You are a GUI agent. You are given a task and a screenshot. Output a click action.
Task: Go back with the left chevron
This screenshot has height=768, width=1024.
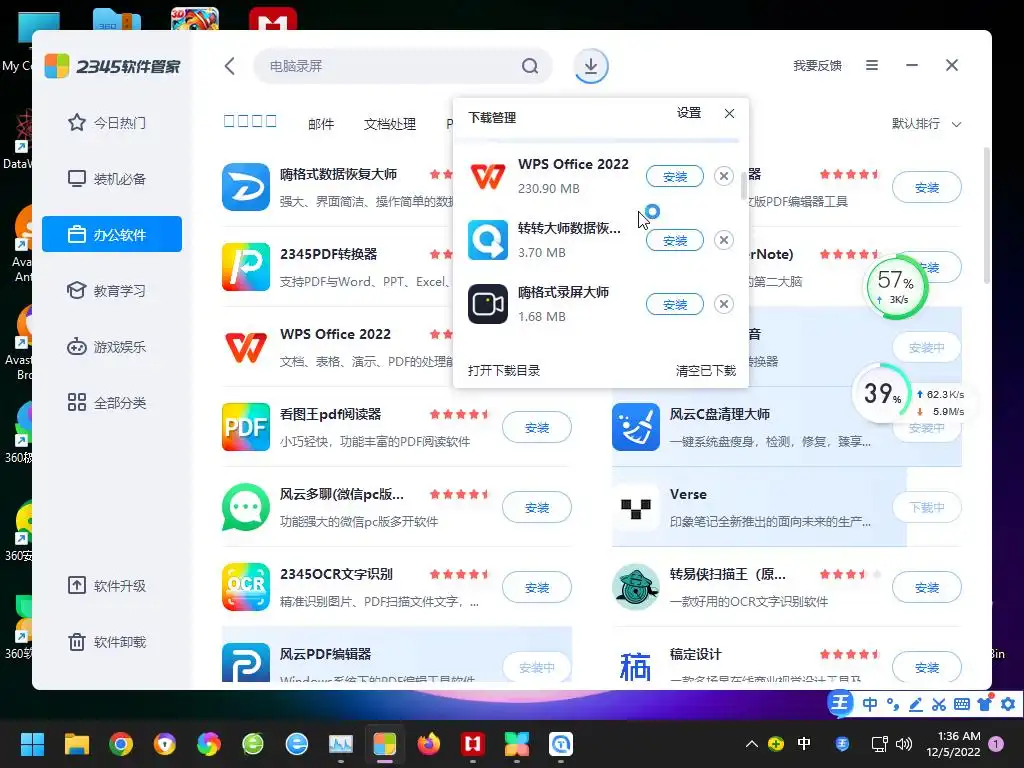click(230, 66)
